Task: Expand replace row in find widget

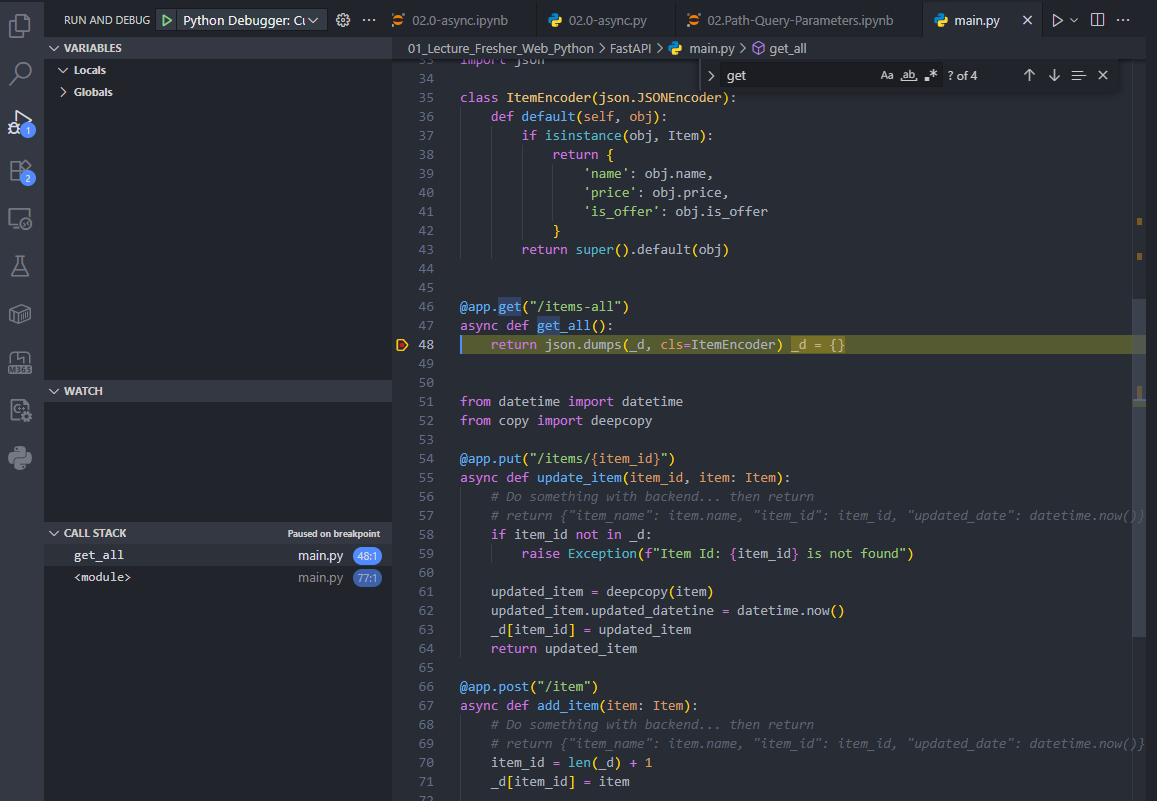Action: pos(711,75)
